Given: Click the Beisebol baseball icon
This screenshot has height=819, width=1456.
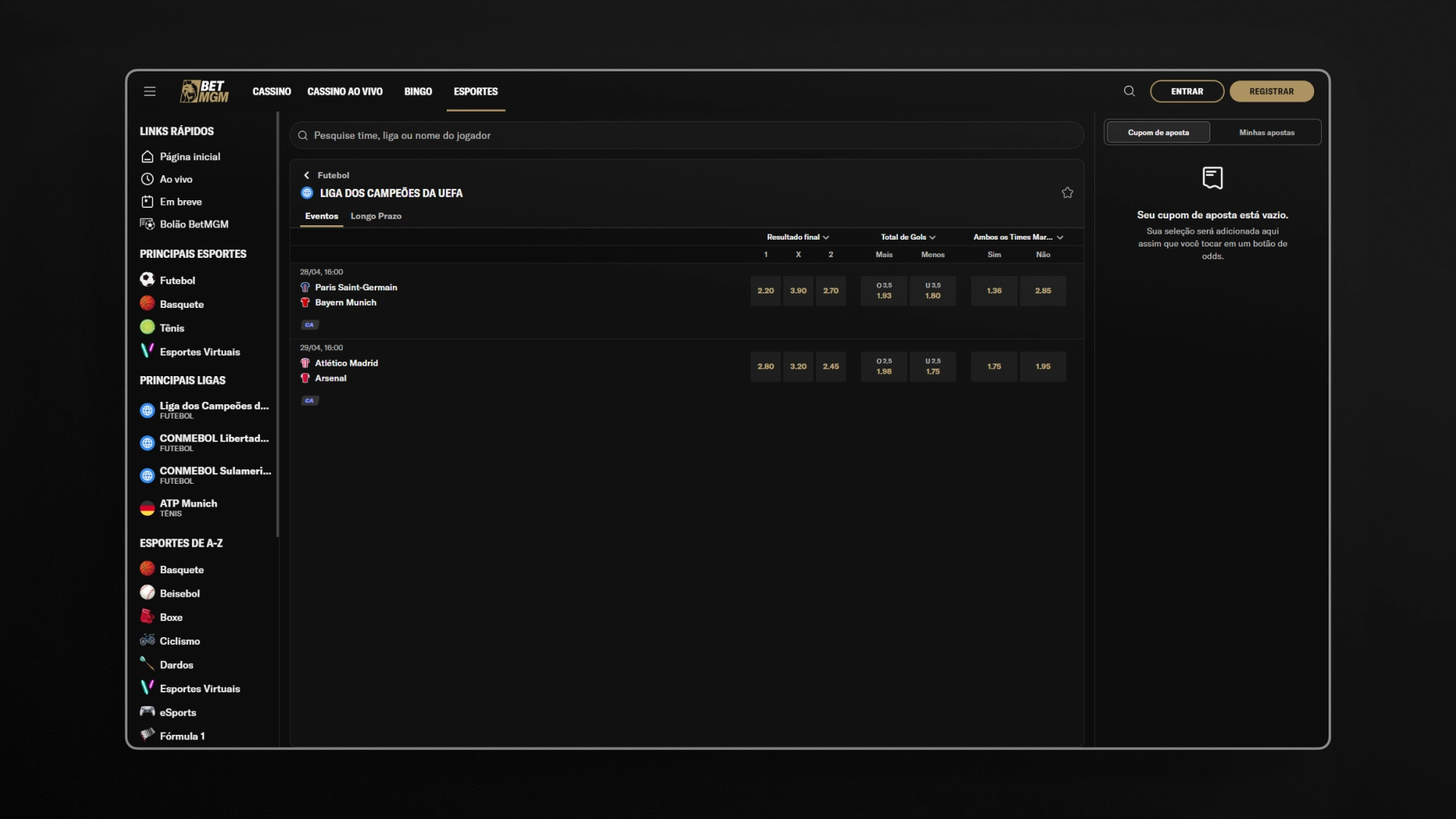Looking at the screenshot, I should click(x=147, y=593).
